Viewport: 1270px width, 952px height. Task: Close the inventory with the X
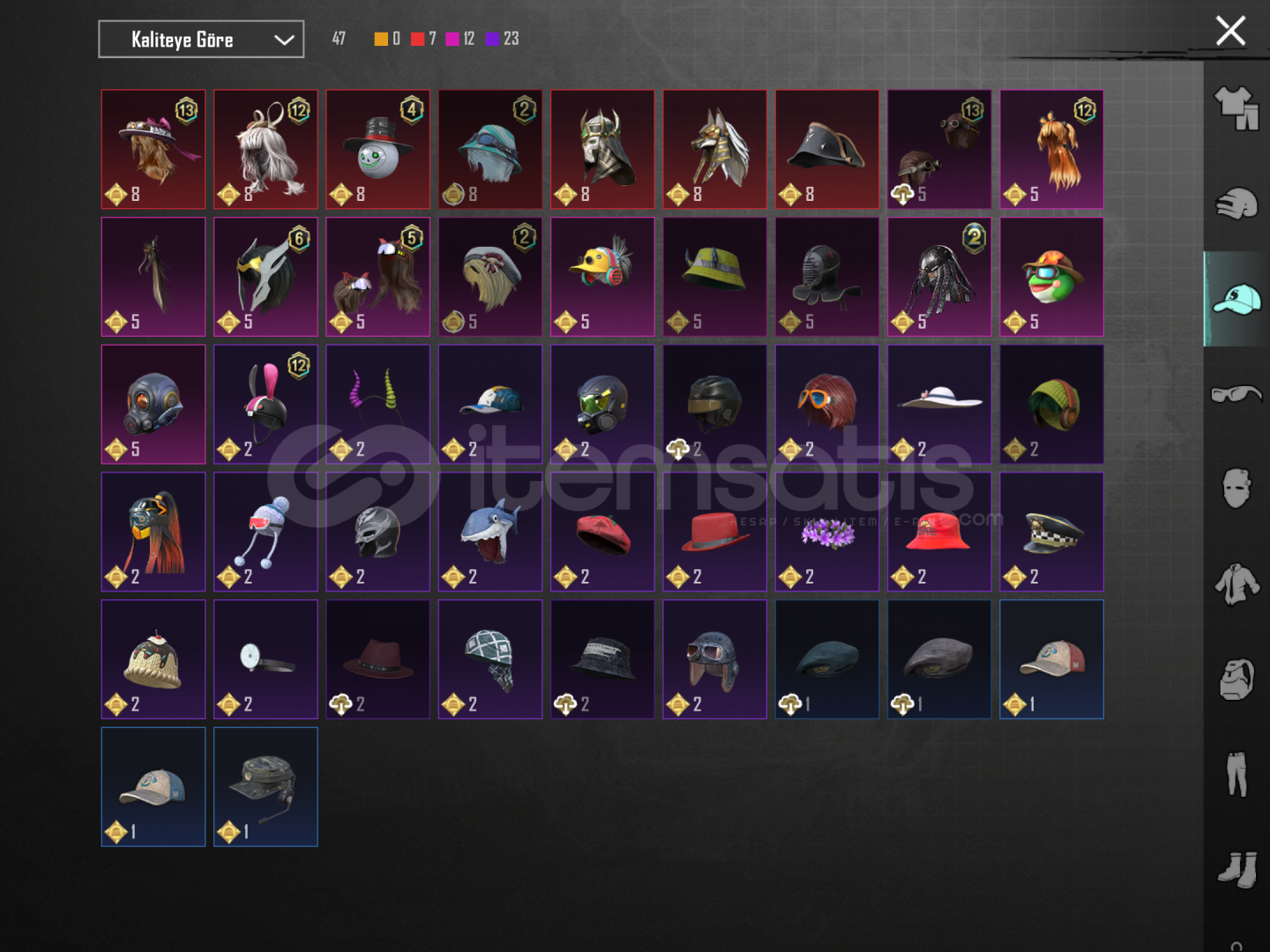pyautogui.click(x=1230, y=31)
